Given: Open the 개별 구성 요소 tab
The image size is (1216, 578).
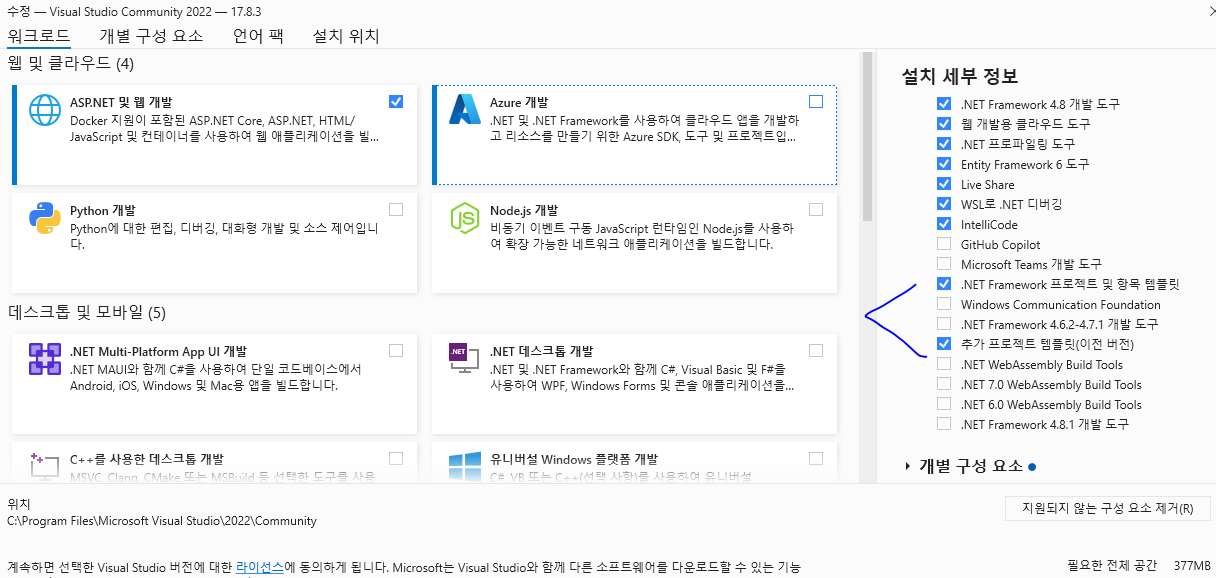Looking at the screenshot, I should coord(151,36).
